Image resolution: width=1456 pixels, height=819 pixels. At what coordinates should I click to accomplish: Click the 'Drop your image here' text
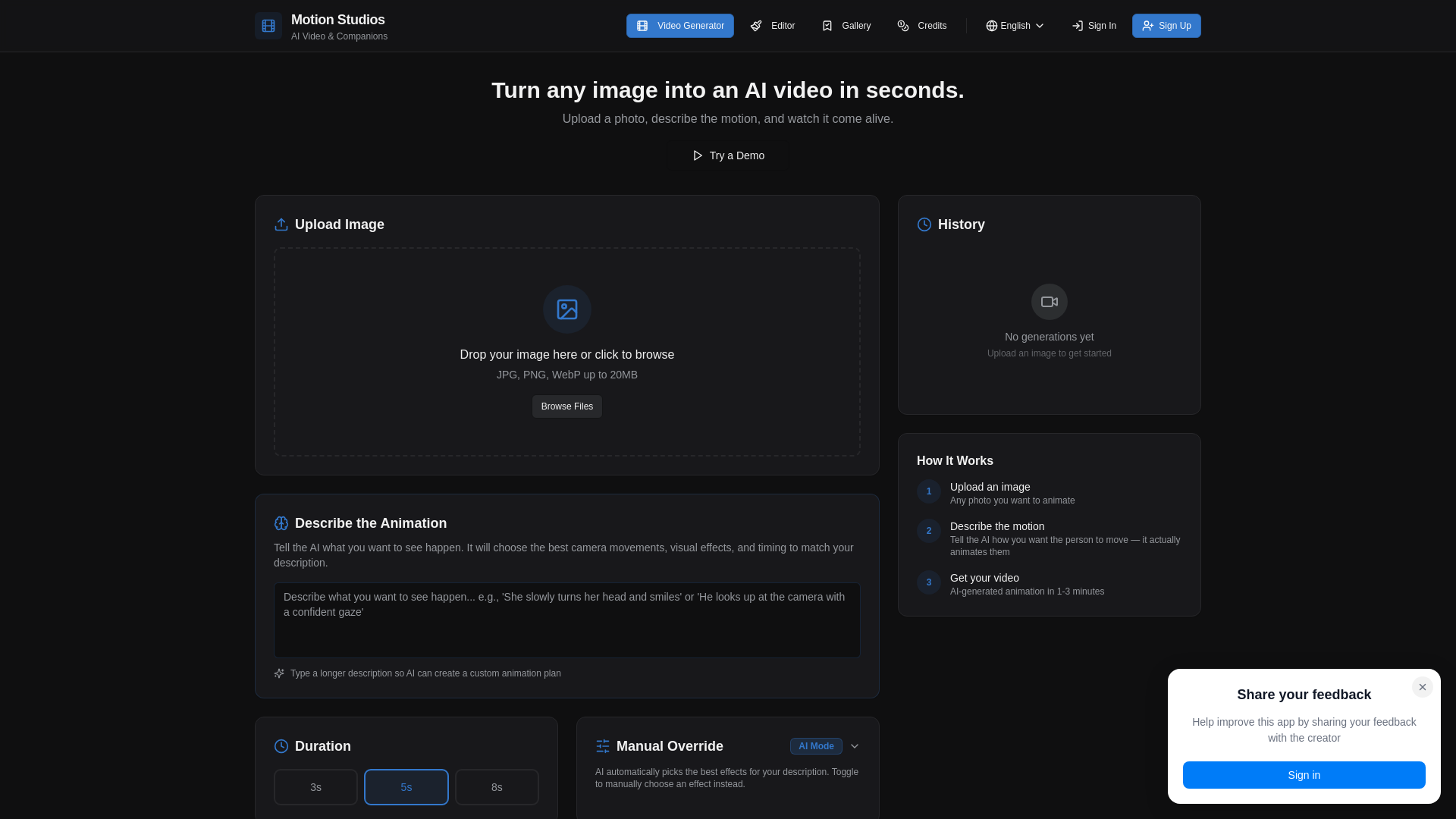click(567, 355)
